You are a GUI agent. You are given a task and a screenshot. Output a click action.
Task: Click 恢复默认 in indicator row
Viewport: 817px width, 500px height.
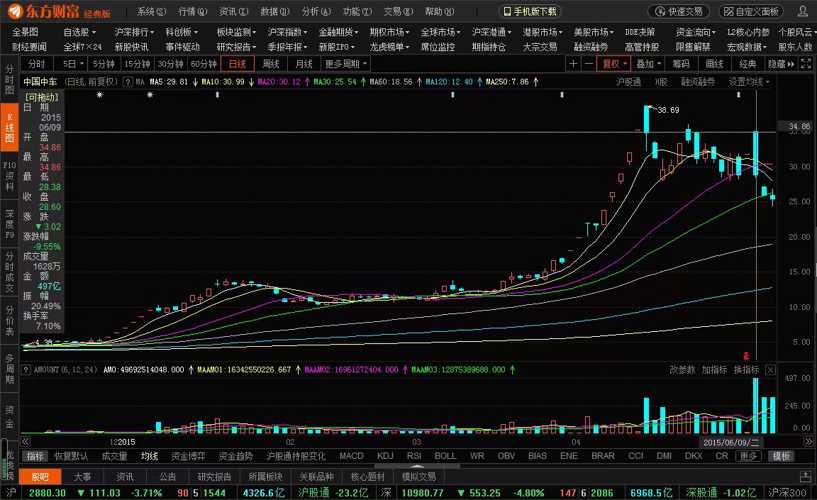[71, 456]
